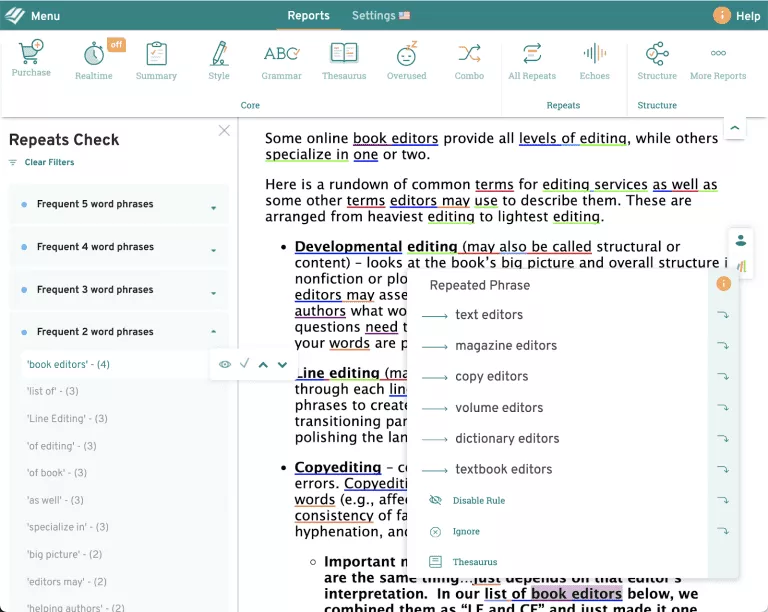Open the Thesaurus report
The width and height of the screenshot is (768, 612).
point(344,61)
